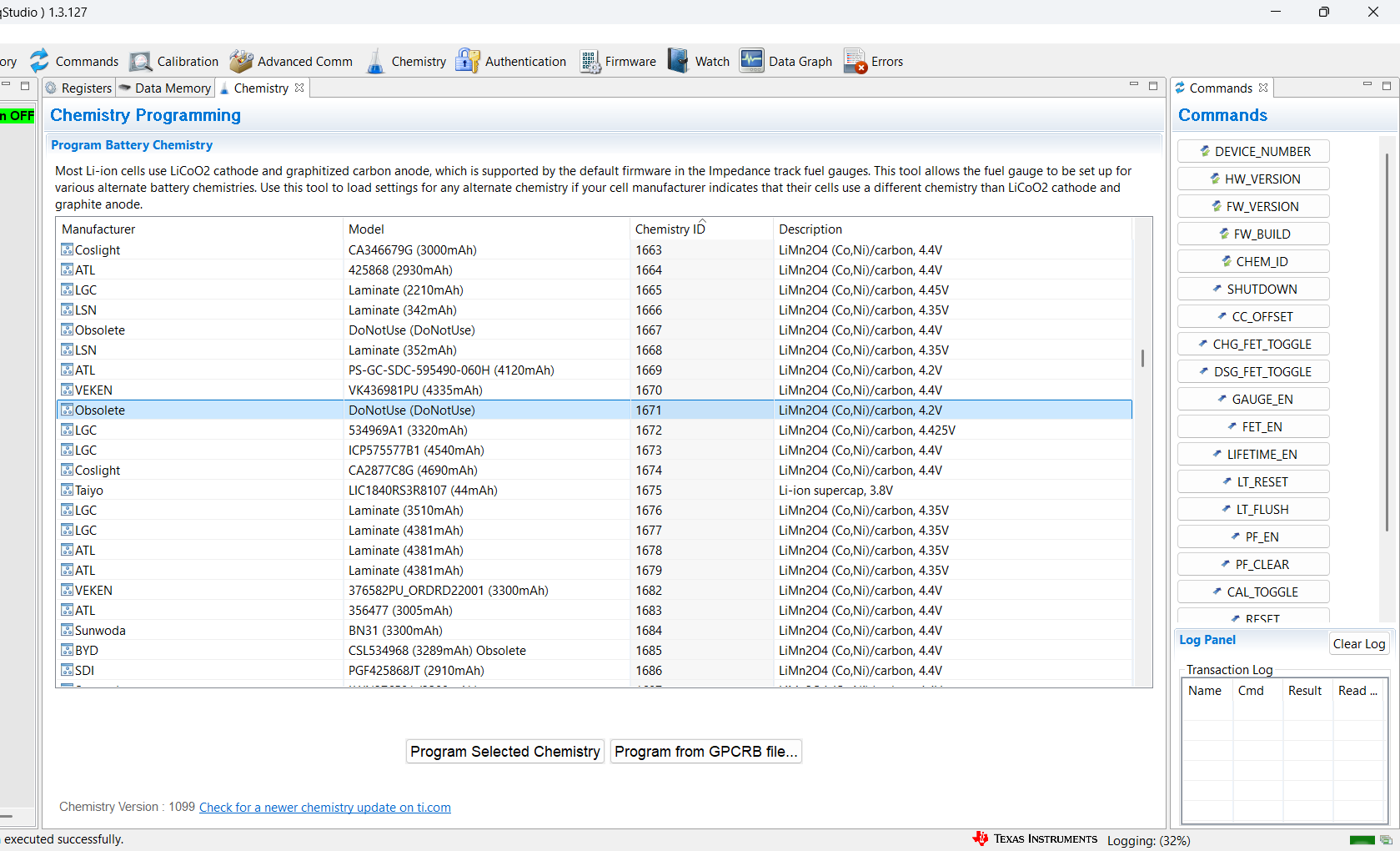Open the Errors toolbar icon

[x=856, y=61]
